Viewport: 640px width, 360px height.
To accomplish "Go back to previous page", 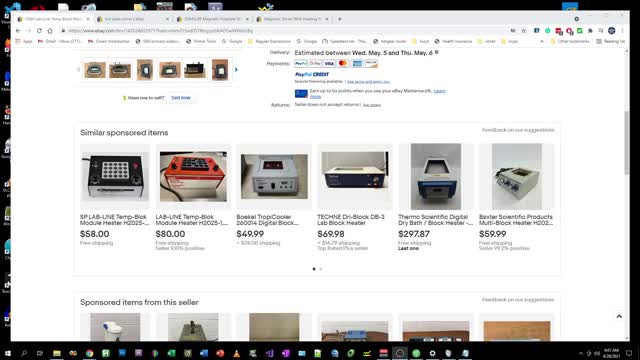I will coord(18,31).
